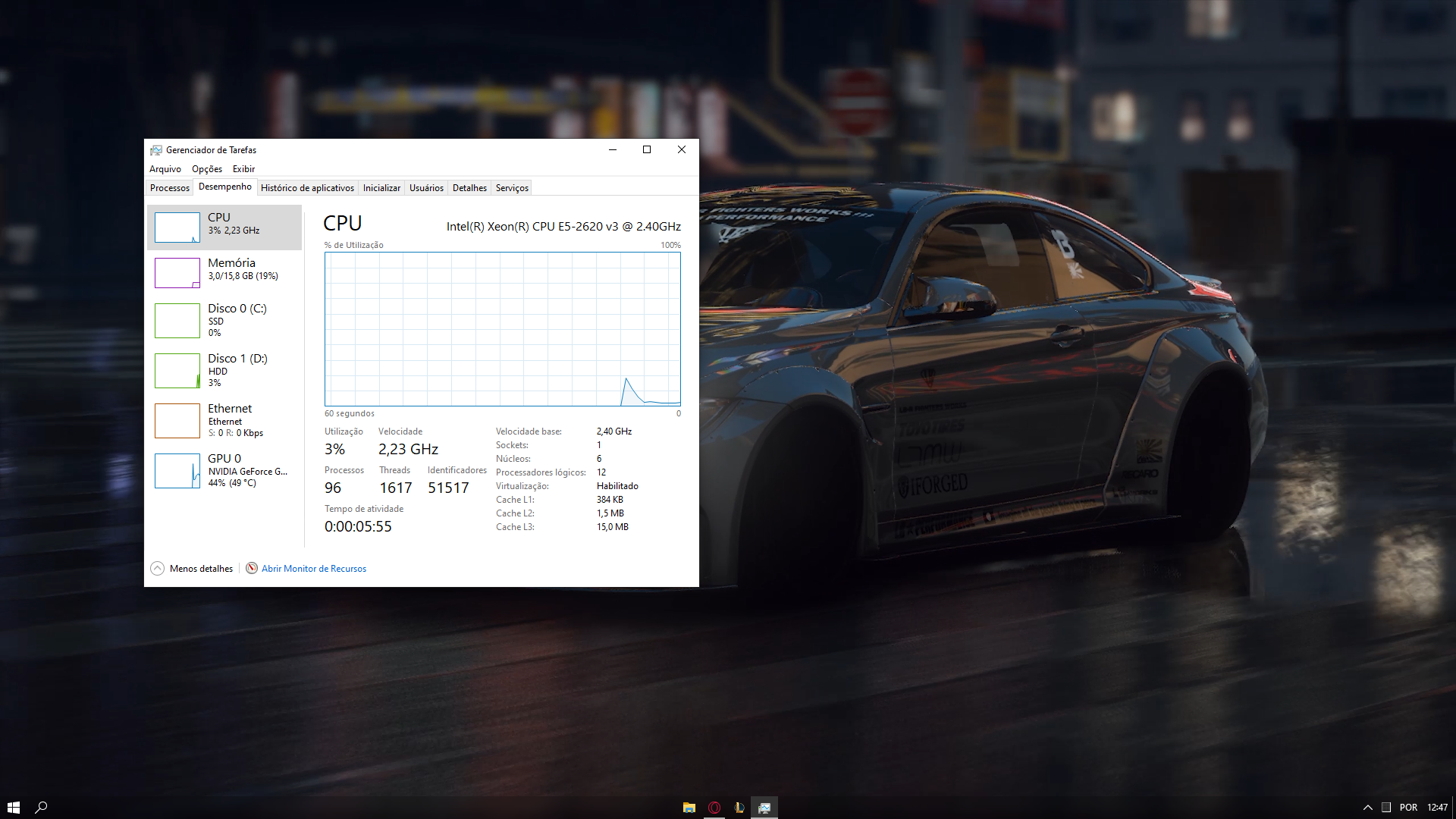
Task: Click Processadores lógicos value 12
Action: pyautogui.click(x=601, y=472)
